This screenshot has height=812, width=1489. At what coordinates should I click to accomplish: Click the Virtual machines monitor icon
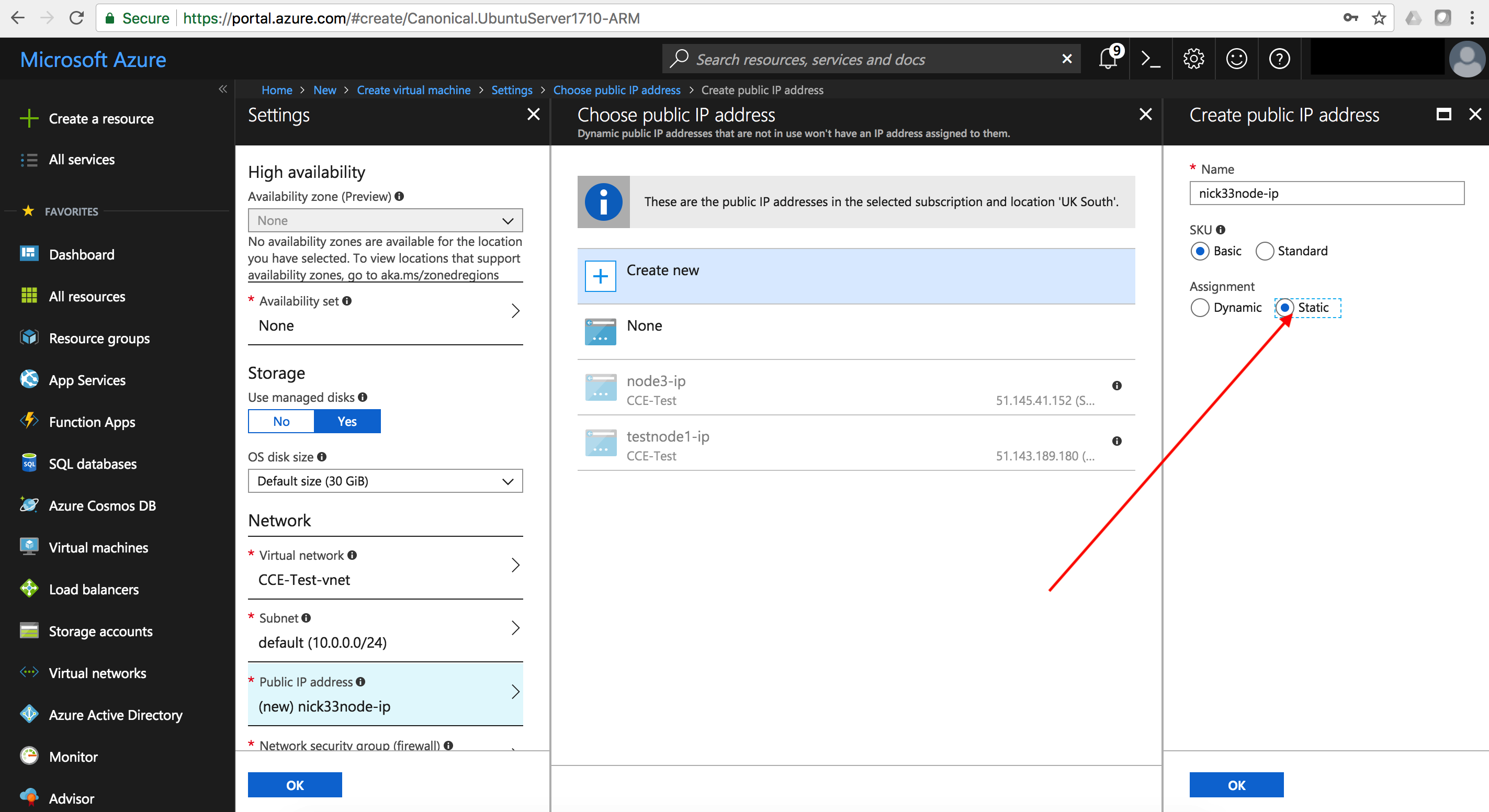29,547
